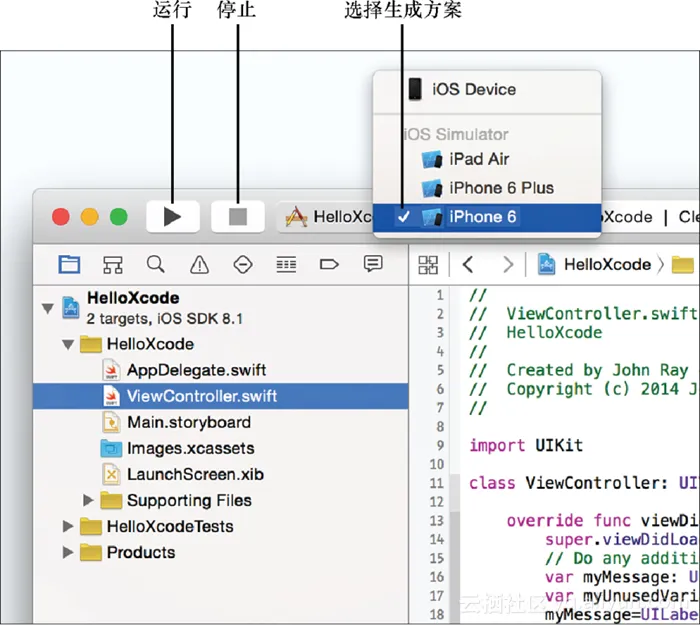Image resolution: width=700 pixels, height=625 pixels.
Task: Click the HelloXcode project blueprint icon
Action: 71,308
